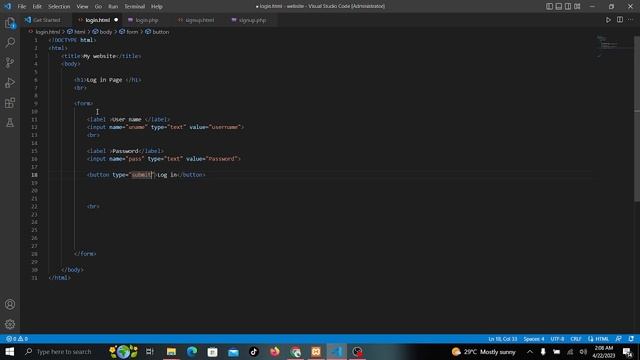The height and width of the screenshot is (360, 640).
Task: Open the Go menu
Action: [98, 7]
